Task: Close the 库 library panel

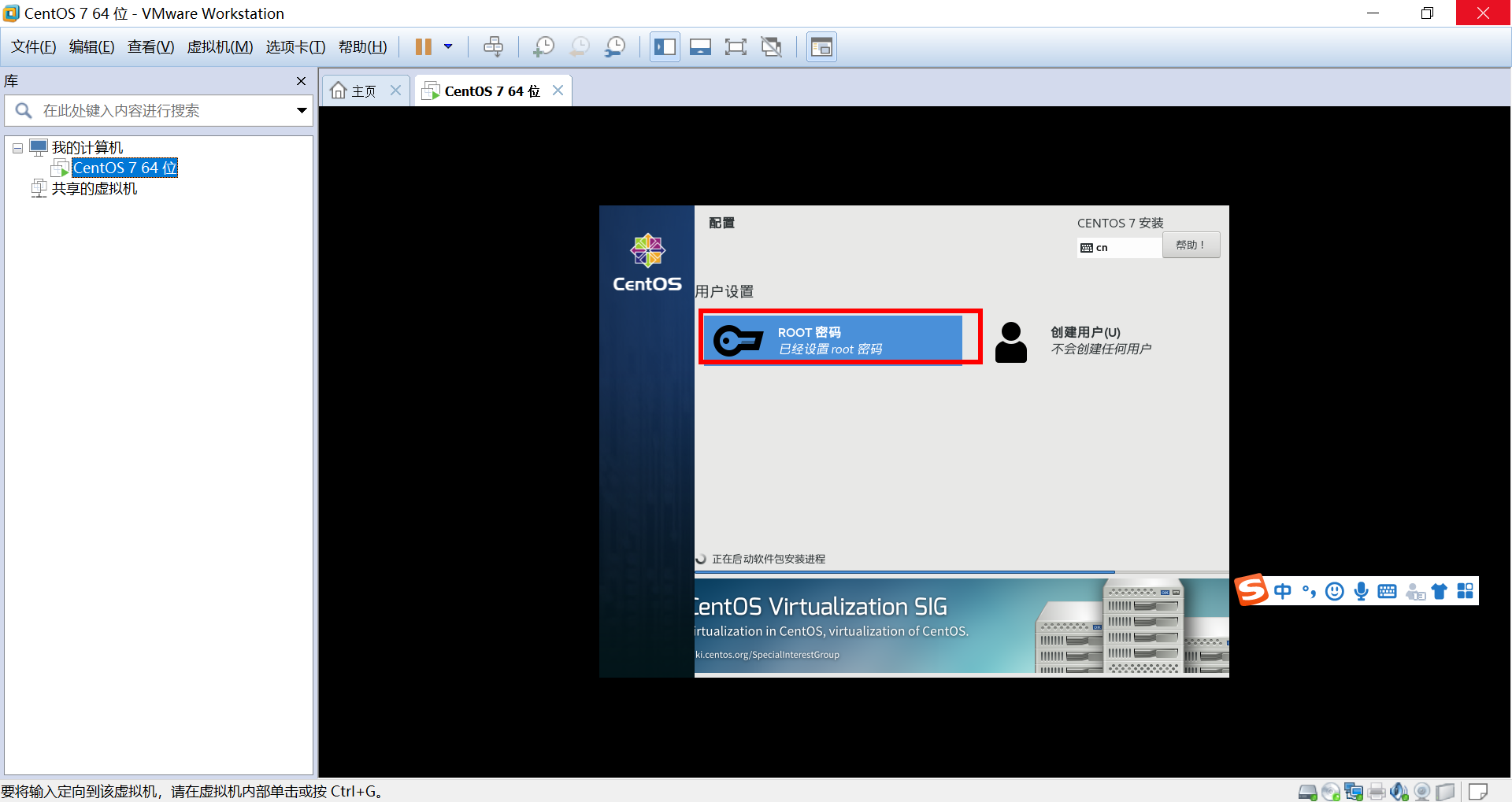Action: pos(301,81)
